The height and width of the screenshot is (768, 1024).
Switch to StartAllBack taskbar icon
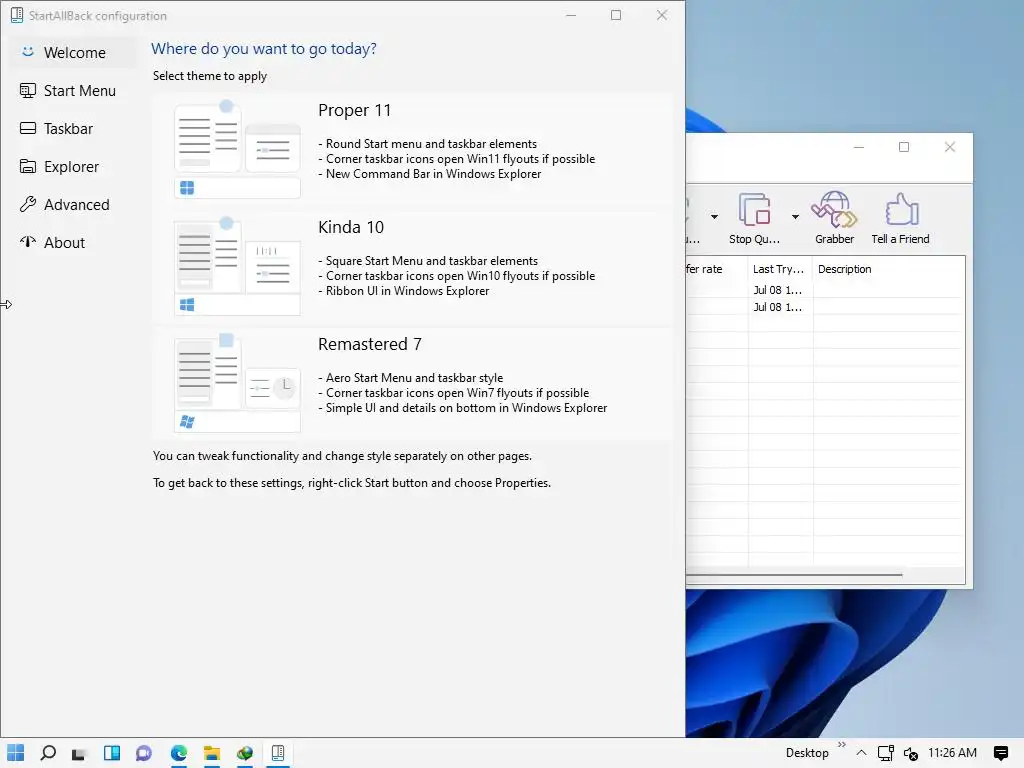278,753
